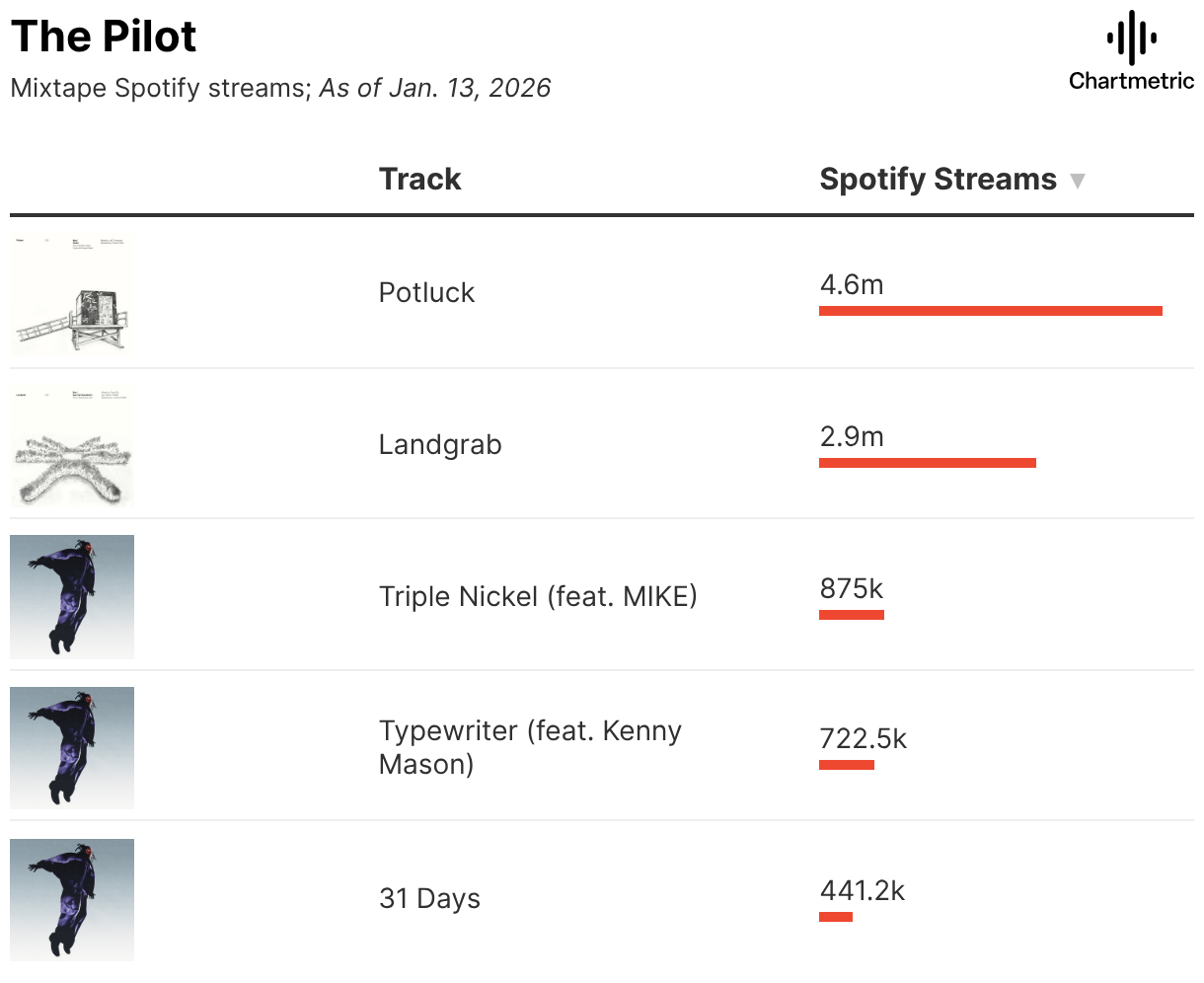Click the 722.5k stream count
This screenshot has height=983, width=1204.
[863, 739]
